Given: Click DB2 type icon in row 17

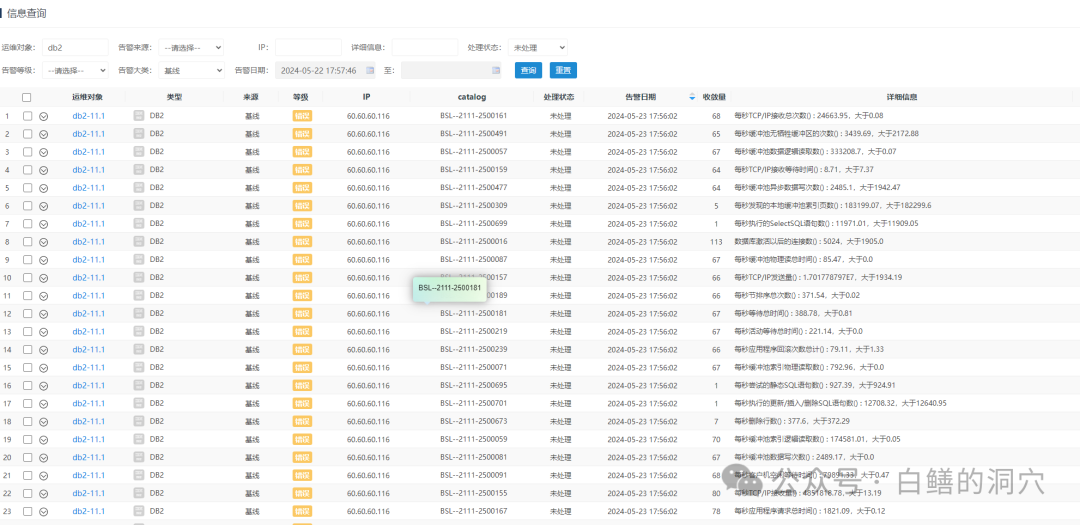Looking at the screenshot, I should point(138,403).
